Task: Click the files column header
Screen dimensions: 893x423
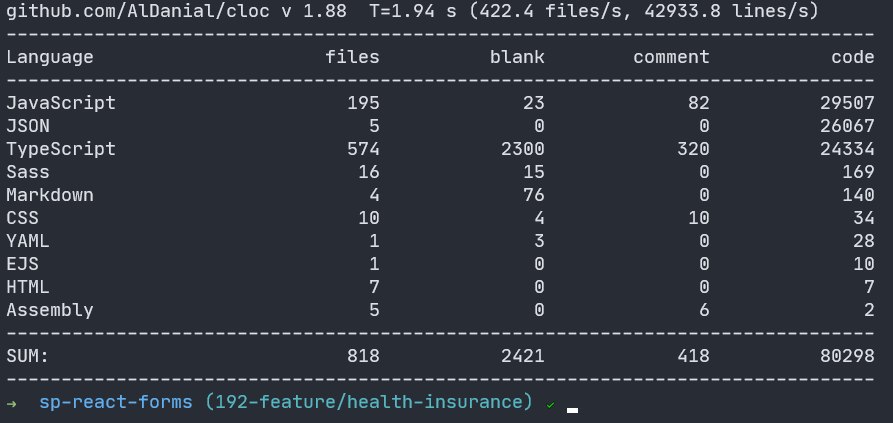Action: 352,57
